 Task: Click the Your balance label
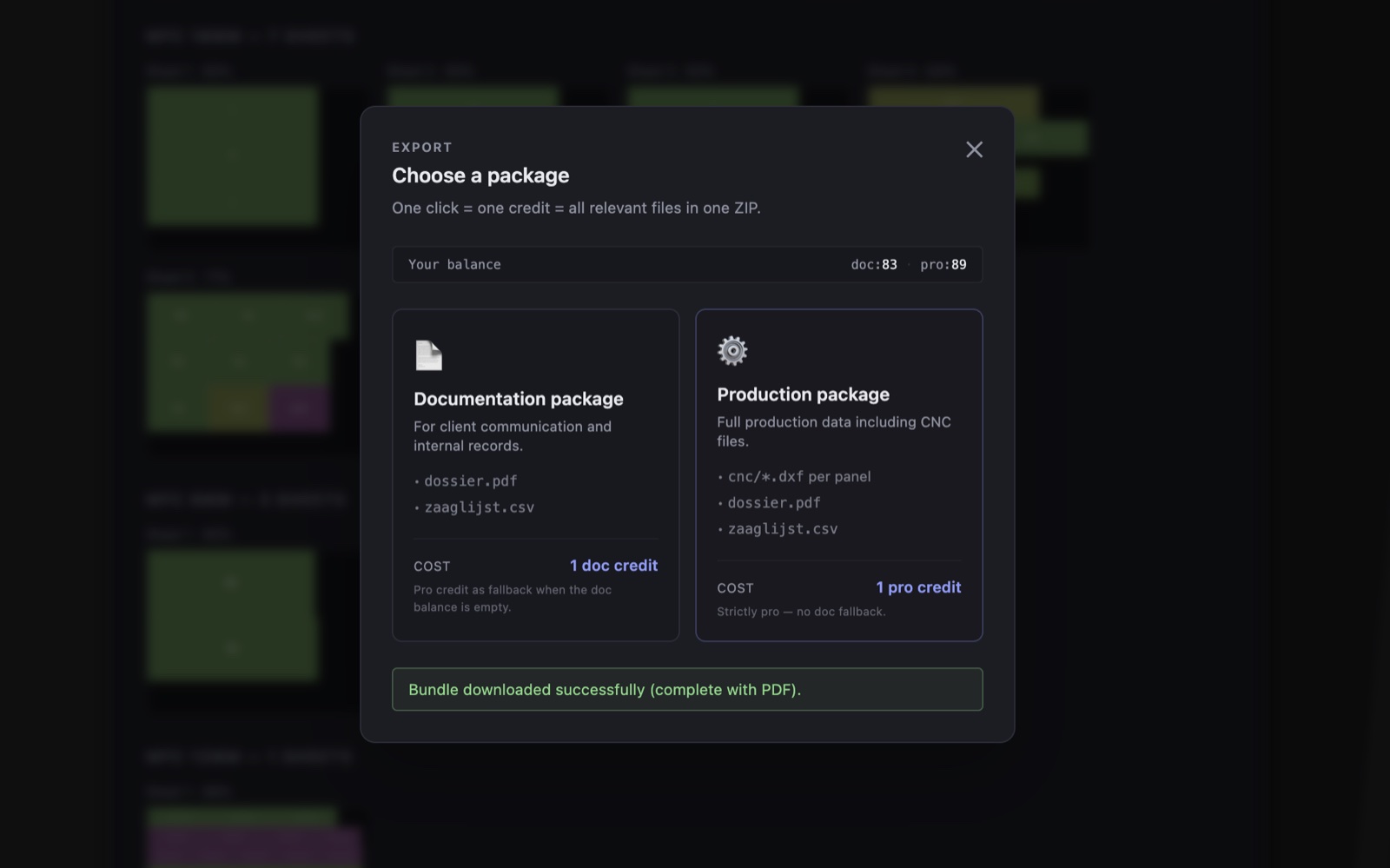tap(454, 264)
